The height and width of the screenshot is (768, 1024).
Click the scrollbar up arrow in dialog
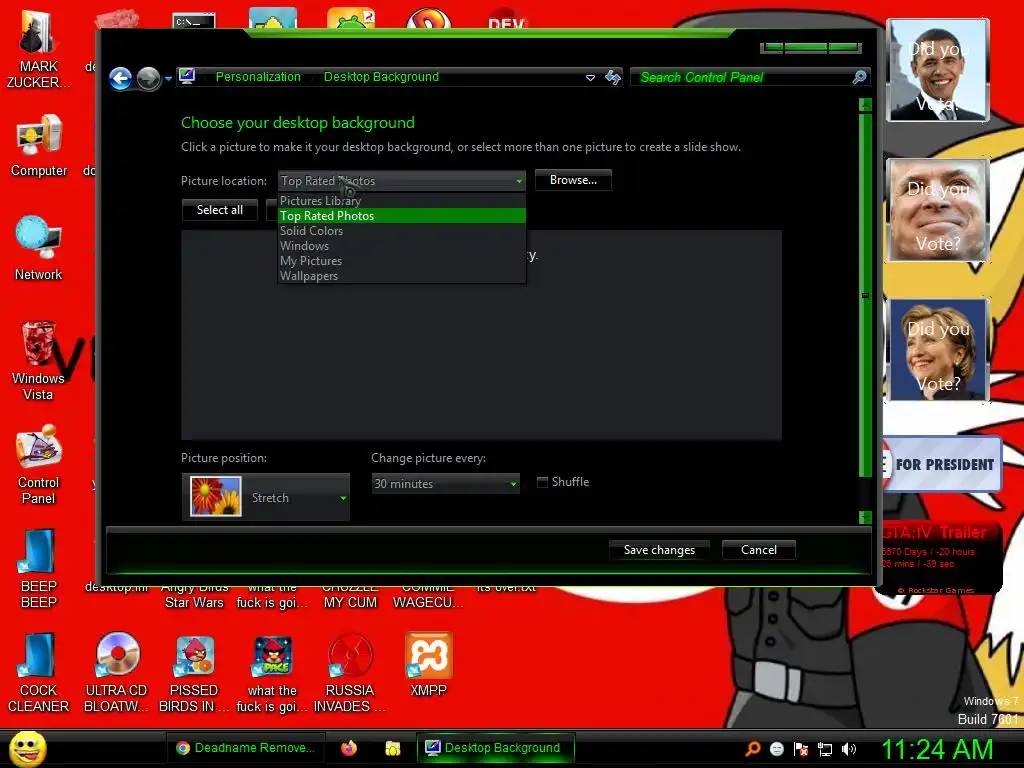865,104
